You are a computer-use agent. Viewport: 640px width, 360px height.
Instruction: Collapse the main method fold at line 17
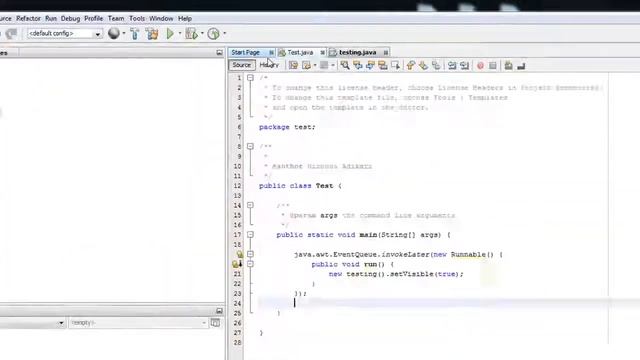pyautogui.click(x=250, y=235)
